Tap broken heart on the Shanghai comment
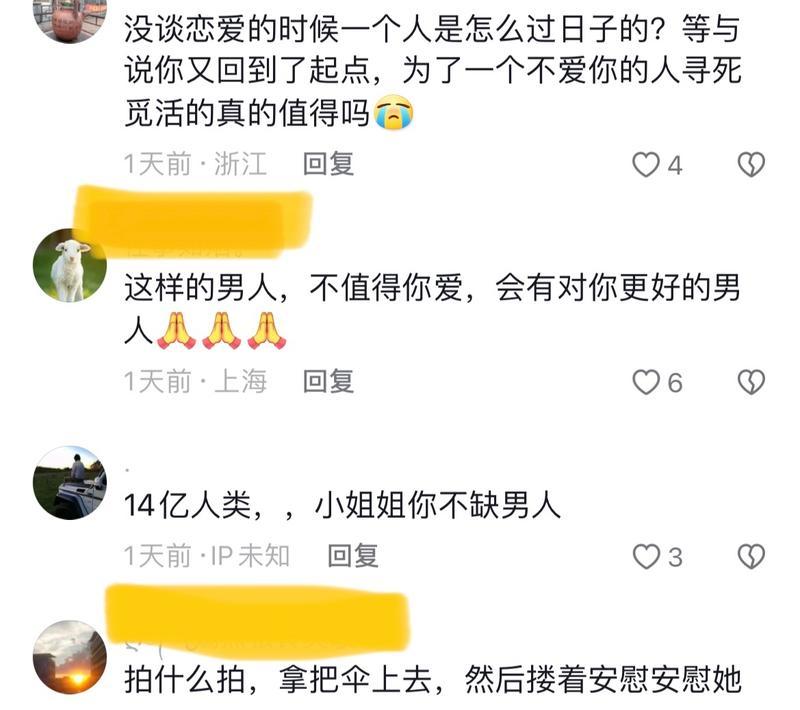Viewport: 800px width, 710px height. click(751, 383)
